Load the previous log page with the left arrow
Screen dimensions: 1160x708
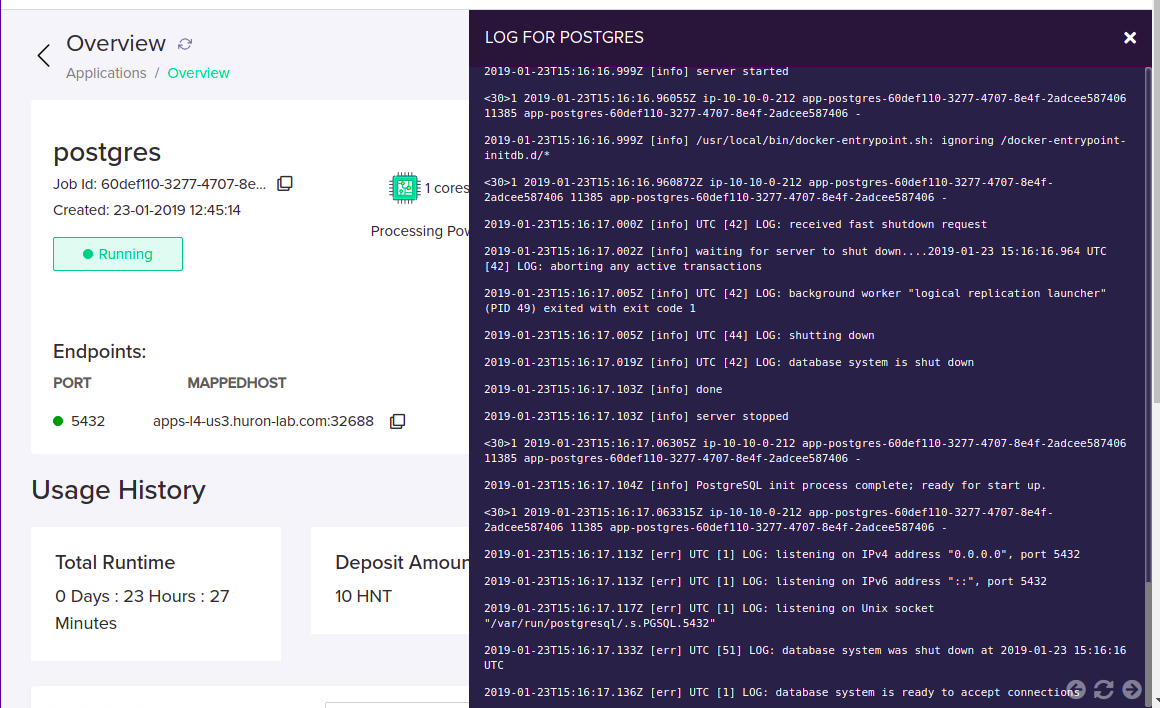point(1076,690)
